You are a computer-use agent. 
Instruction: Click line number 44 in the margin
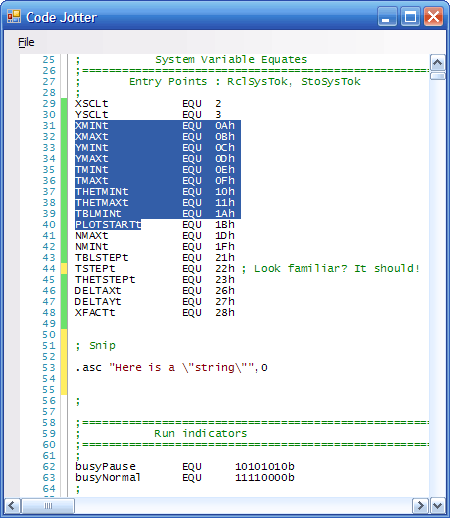[49, 269]
